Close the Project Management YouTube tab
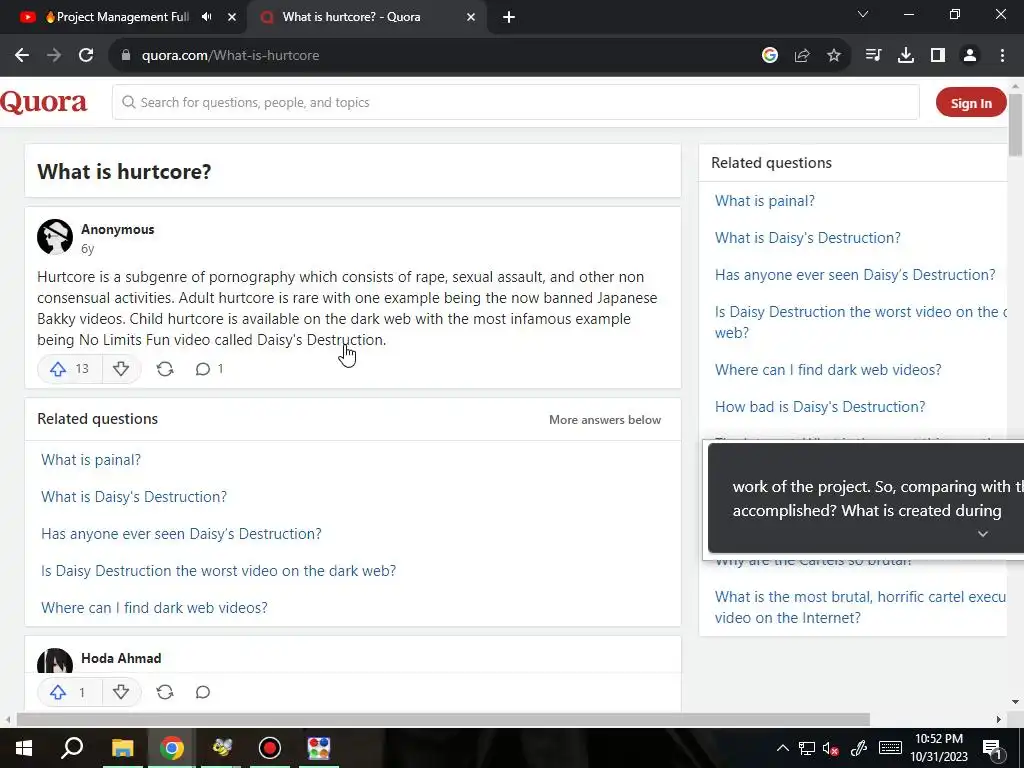This screenshot has height=768, width=1024. [x=232, y=17]
